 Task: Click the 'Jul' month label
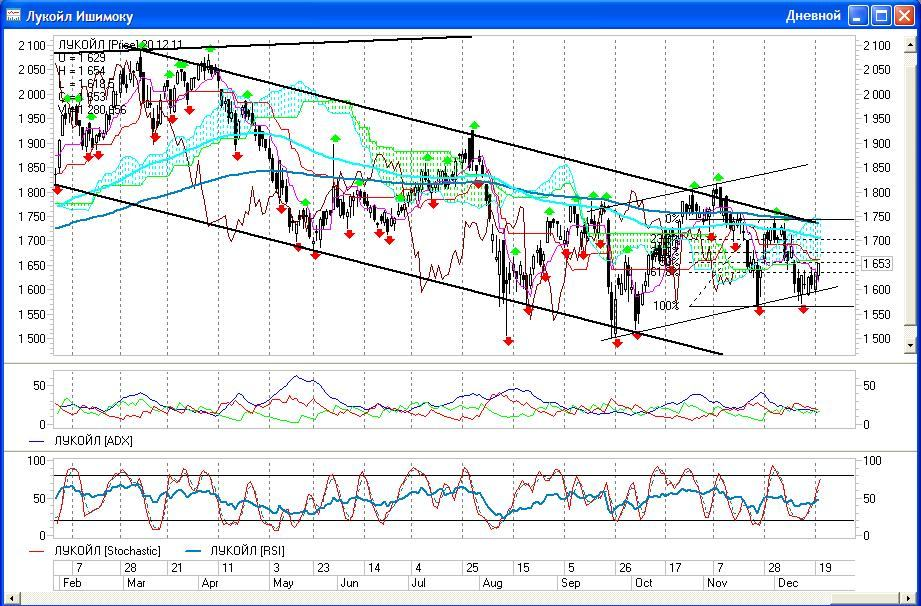(419, 584)
